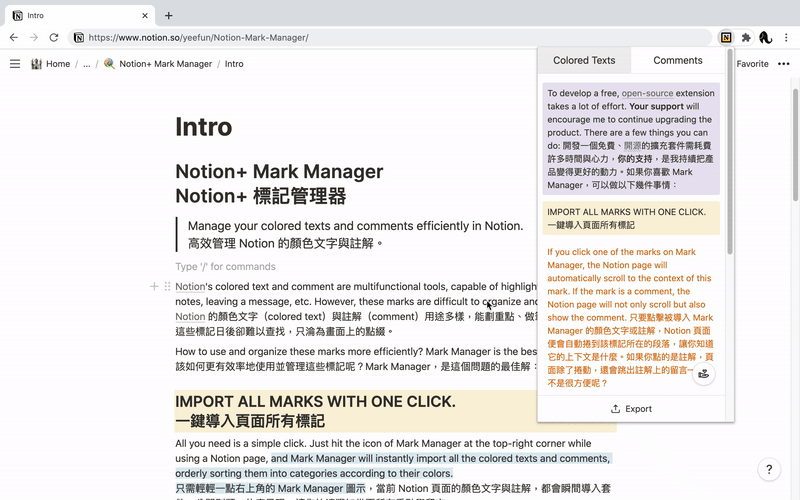This screenshot has height=500, width=800.
Task: Click the round support button in Mark Manager popup
Action: click(x=704, y=374)
